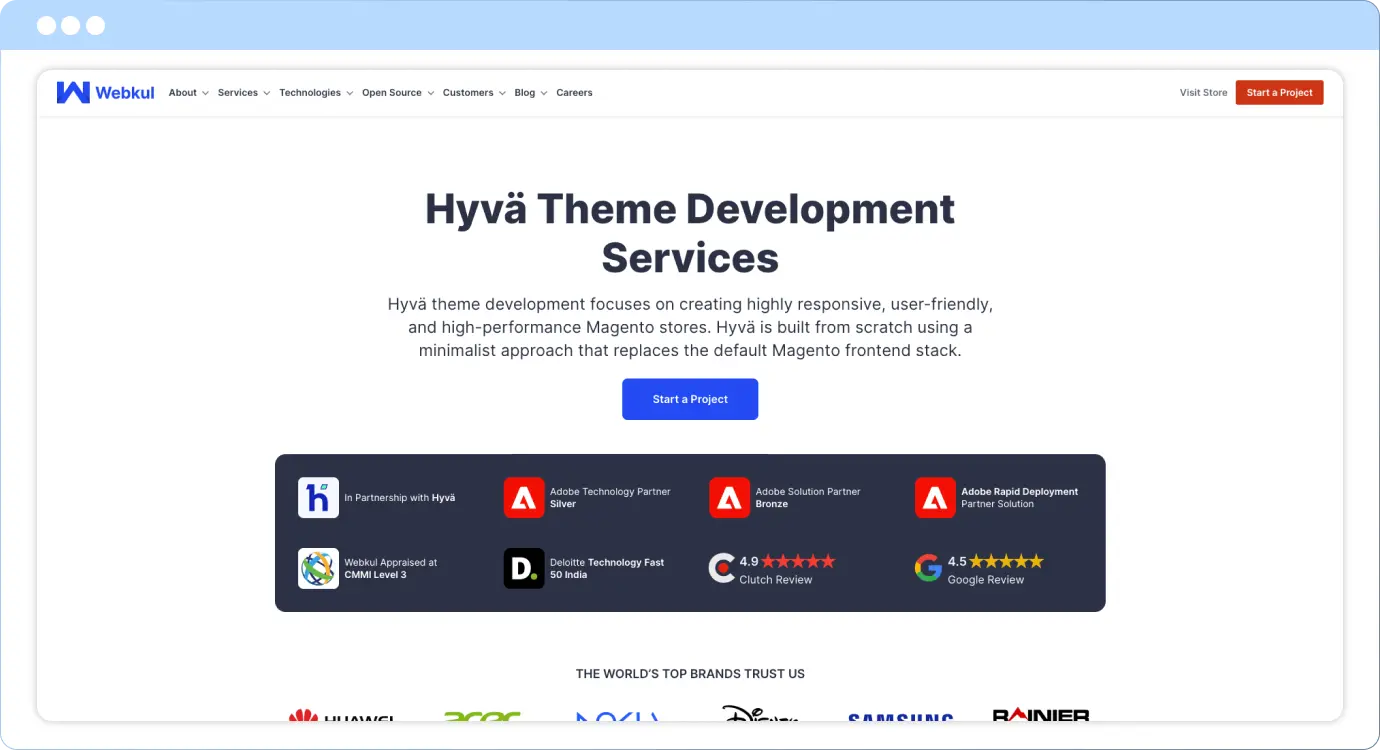1380x750 pixels.
Task: Click the Adobe Rapid Deployment Partner icon
Action: [934, 497]
